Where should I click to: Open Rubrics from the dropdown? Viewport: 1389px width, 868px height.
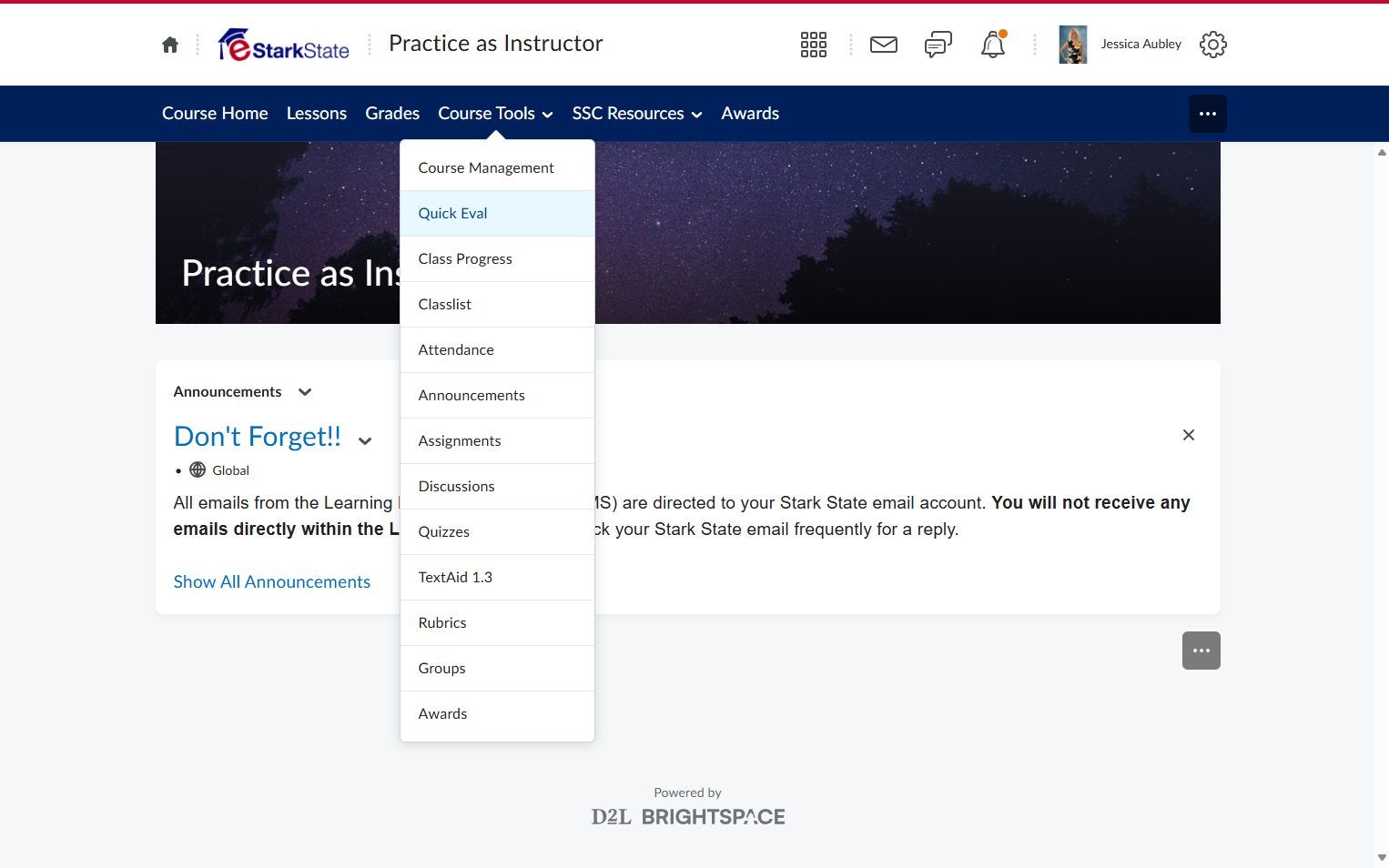pos(497,623)
